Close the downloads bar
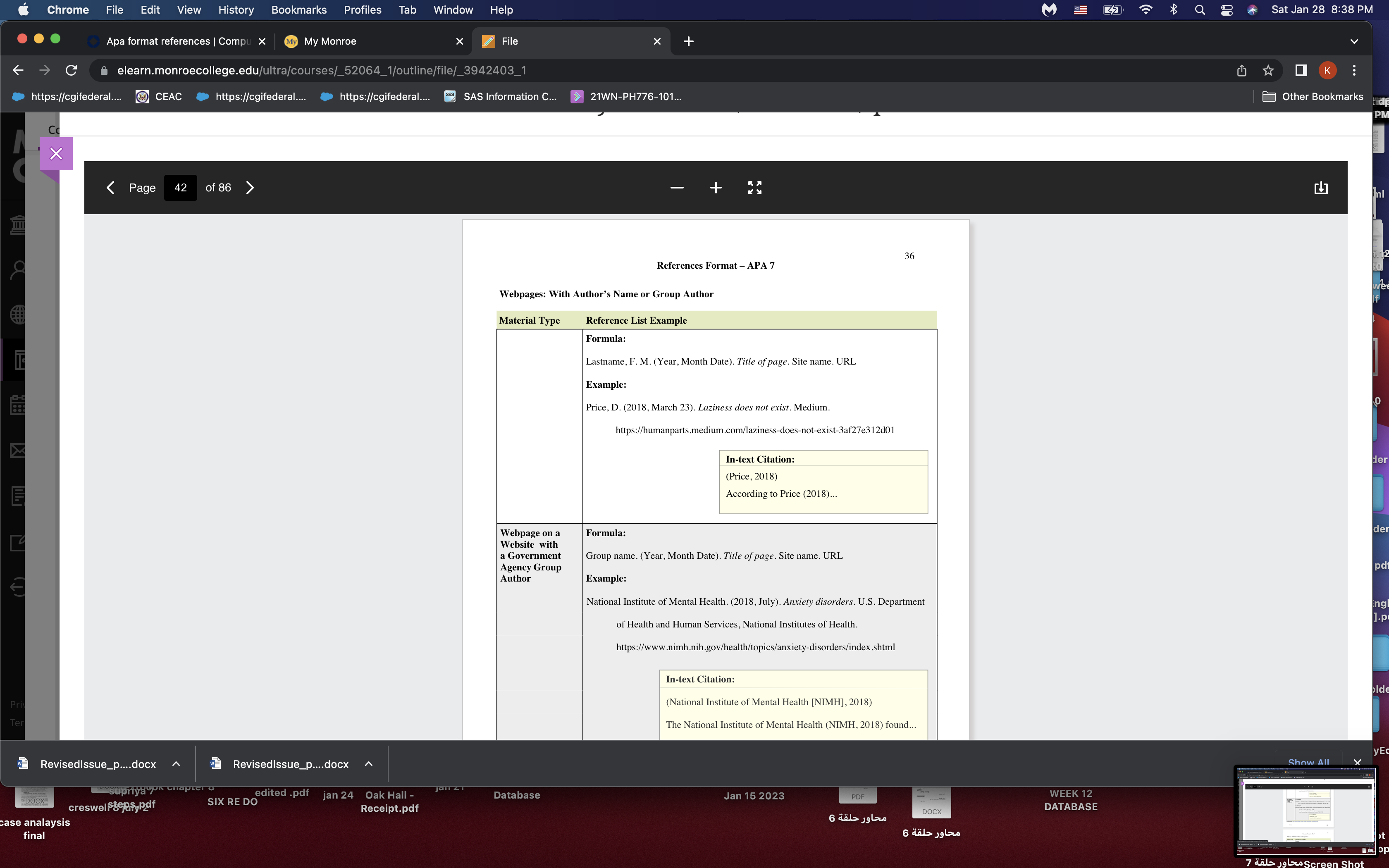Image resolution: width=1389 pixels, height=868 pixels. coord(1358,762)
